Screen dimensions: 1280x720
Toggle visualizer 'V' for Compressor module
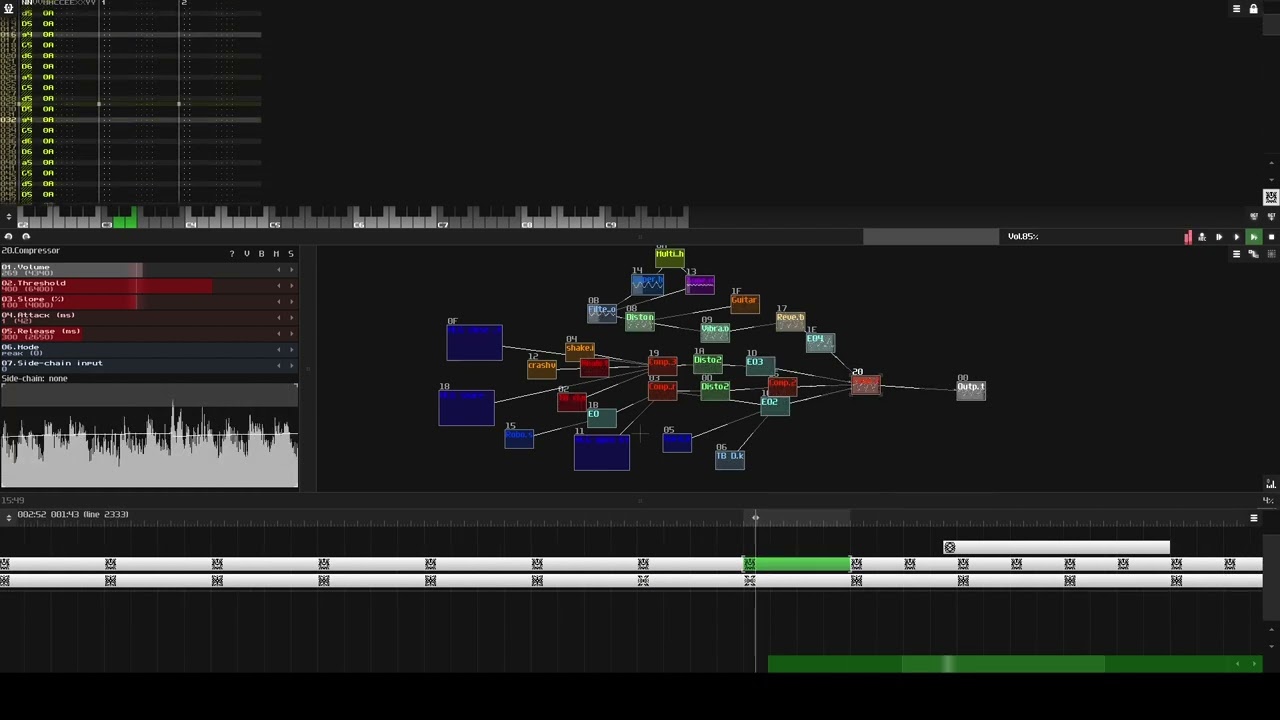(x=247, y=254)
